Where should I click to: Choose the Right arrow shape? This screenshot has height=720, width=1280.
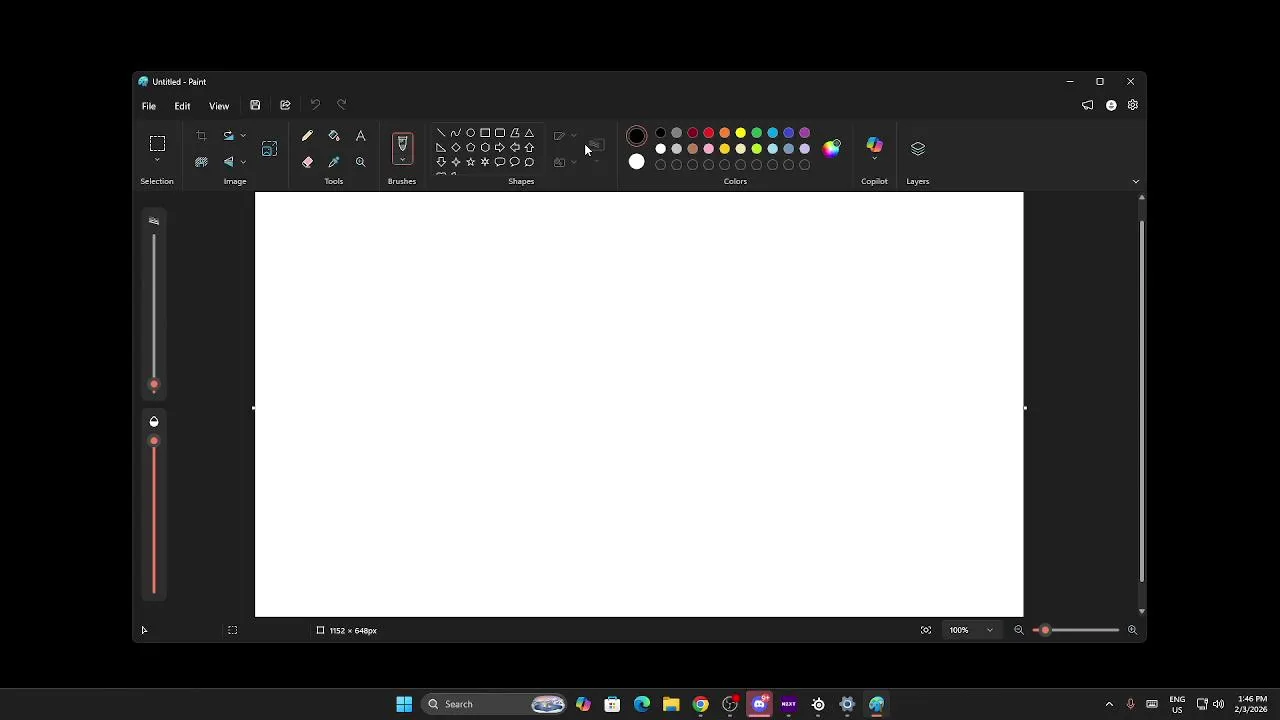pyautogui.click(x=500, y=148)
